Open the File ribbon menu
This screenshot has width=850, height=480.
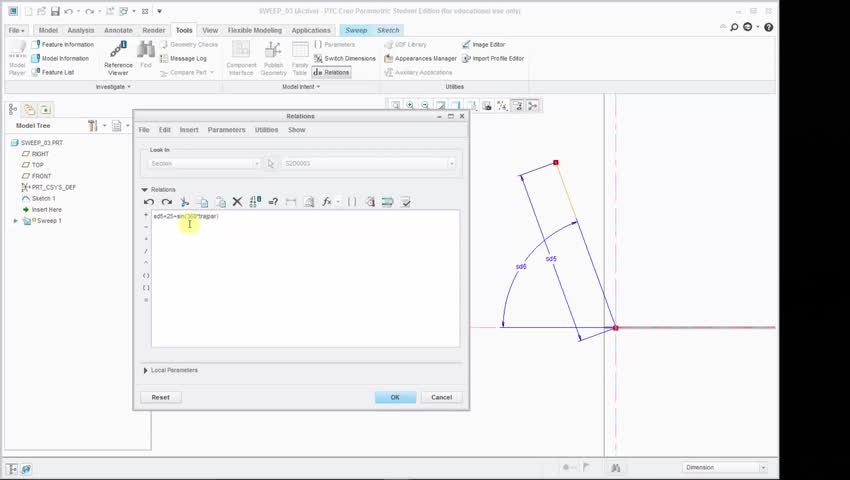pos(16,30)
